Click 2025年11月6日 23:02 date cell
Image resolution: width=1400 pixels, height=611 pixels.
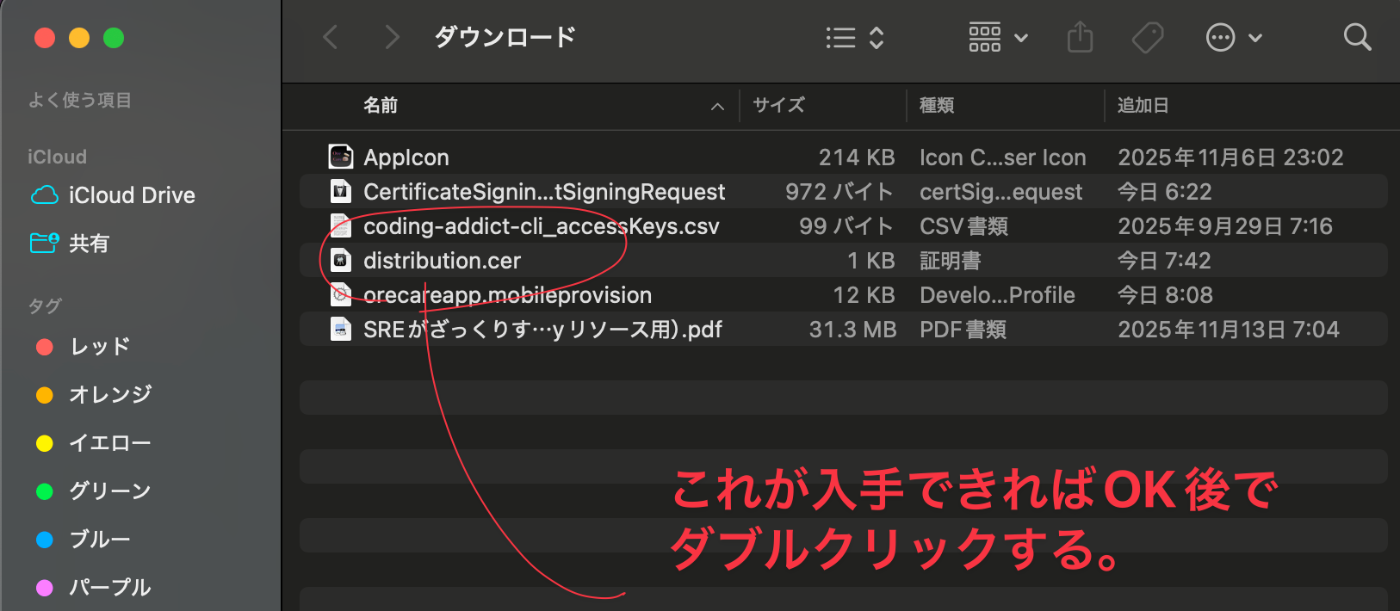click(x=1230, y=157)
